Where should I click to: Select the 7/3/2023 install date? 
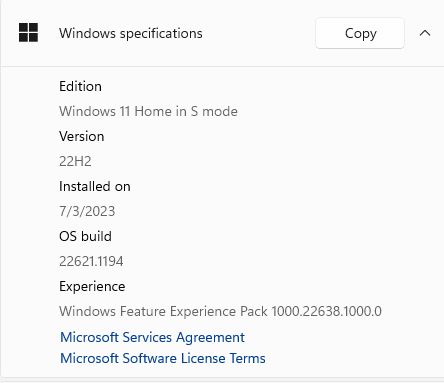[87, 211]
